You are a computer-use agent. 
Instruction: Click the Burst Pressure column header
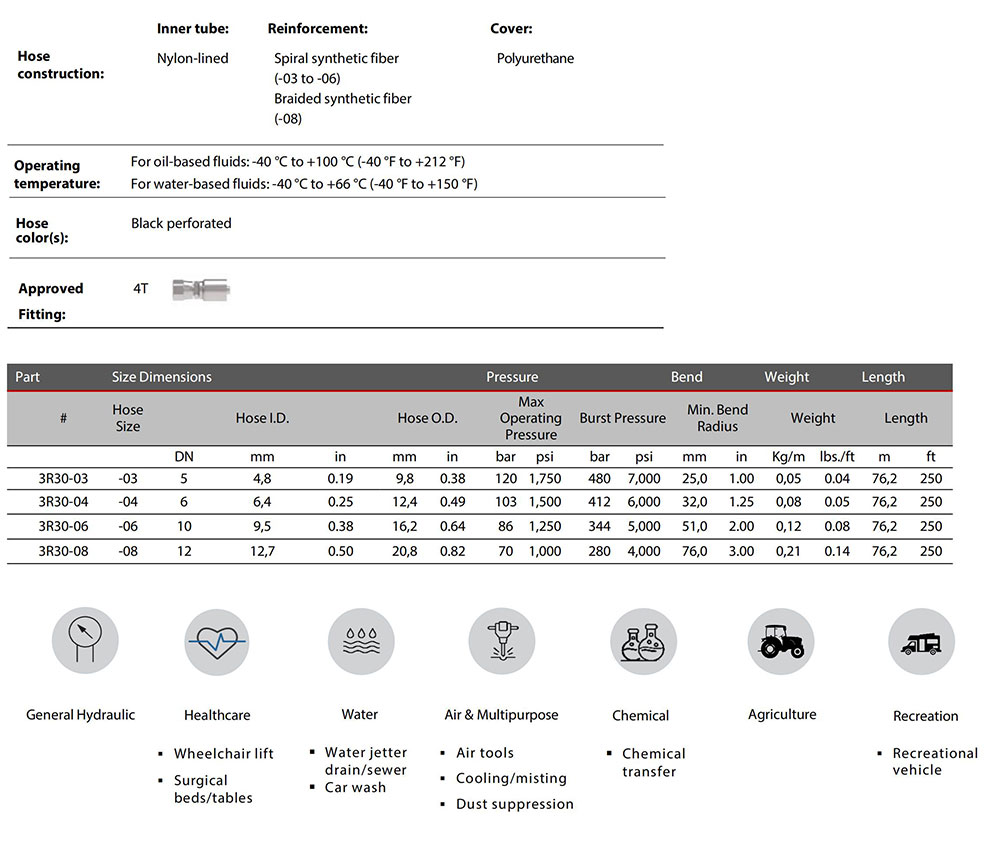coord(622,418)
